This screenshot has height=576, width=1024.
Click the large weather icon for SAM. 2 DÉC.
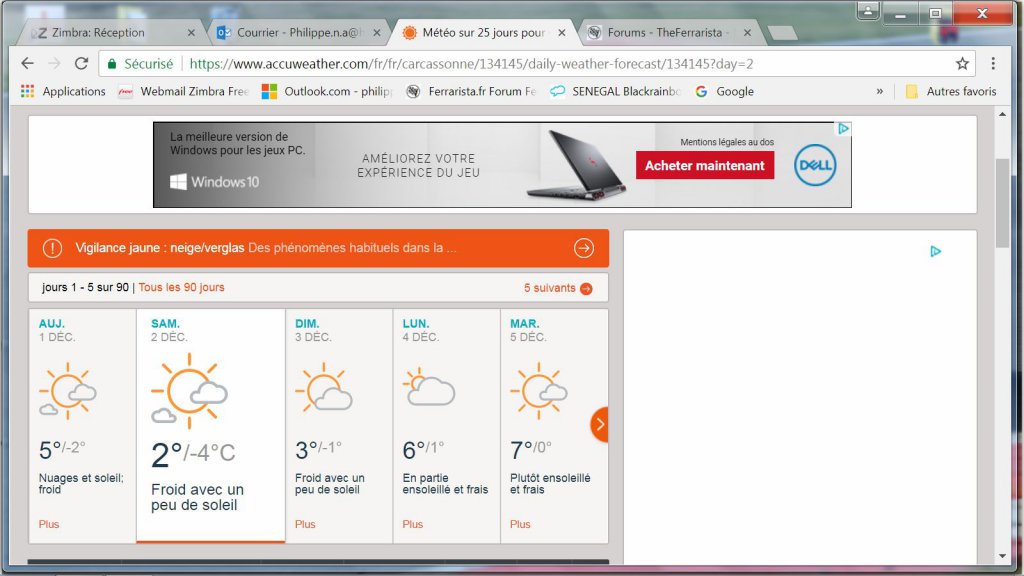pyautogui.click(x=189, y=391)
